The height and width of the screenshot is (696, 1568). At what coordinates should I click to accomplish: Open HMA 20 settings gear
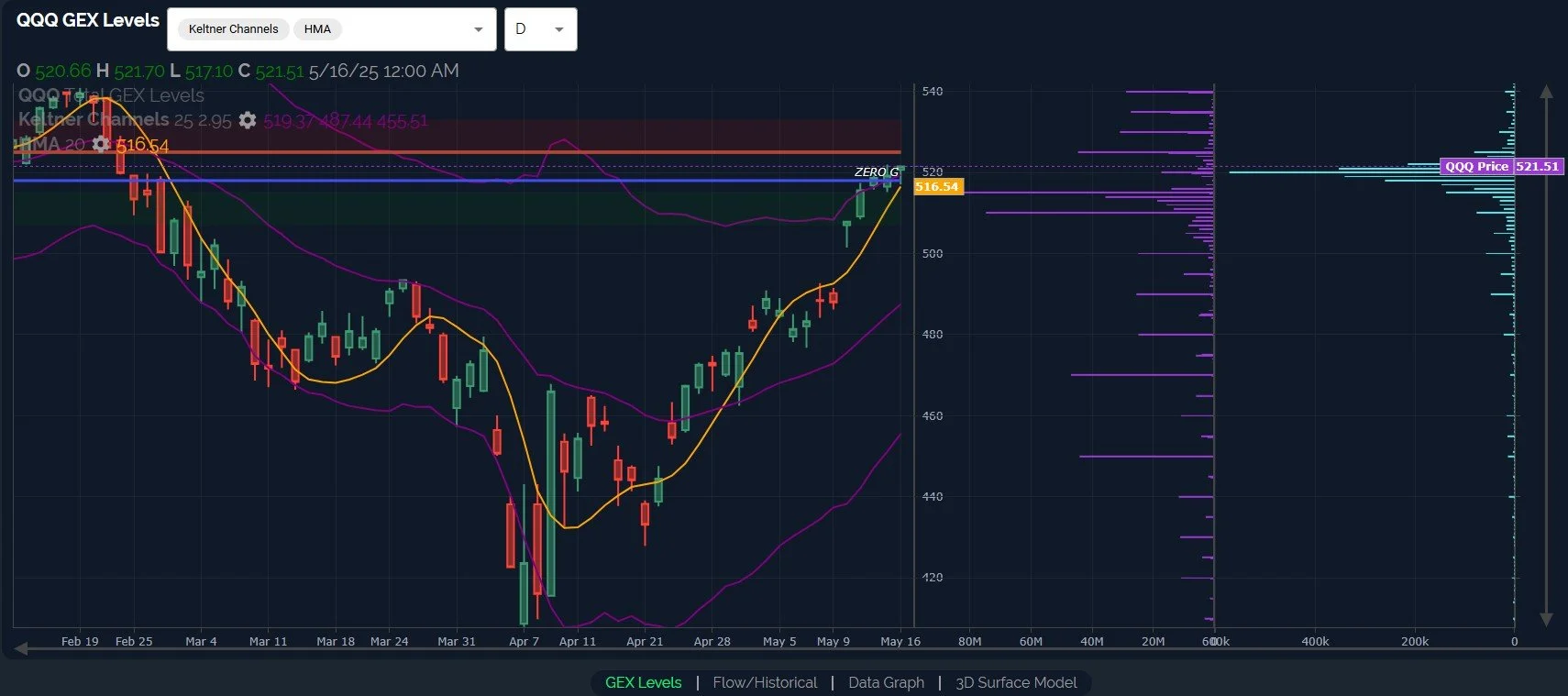click(x=101, y=144)
